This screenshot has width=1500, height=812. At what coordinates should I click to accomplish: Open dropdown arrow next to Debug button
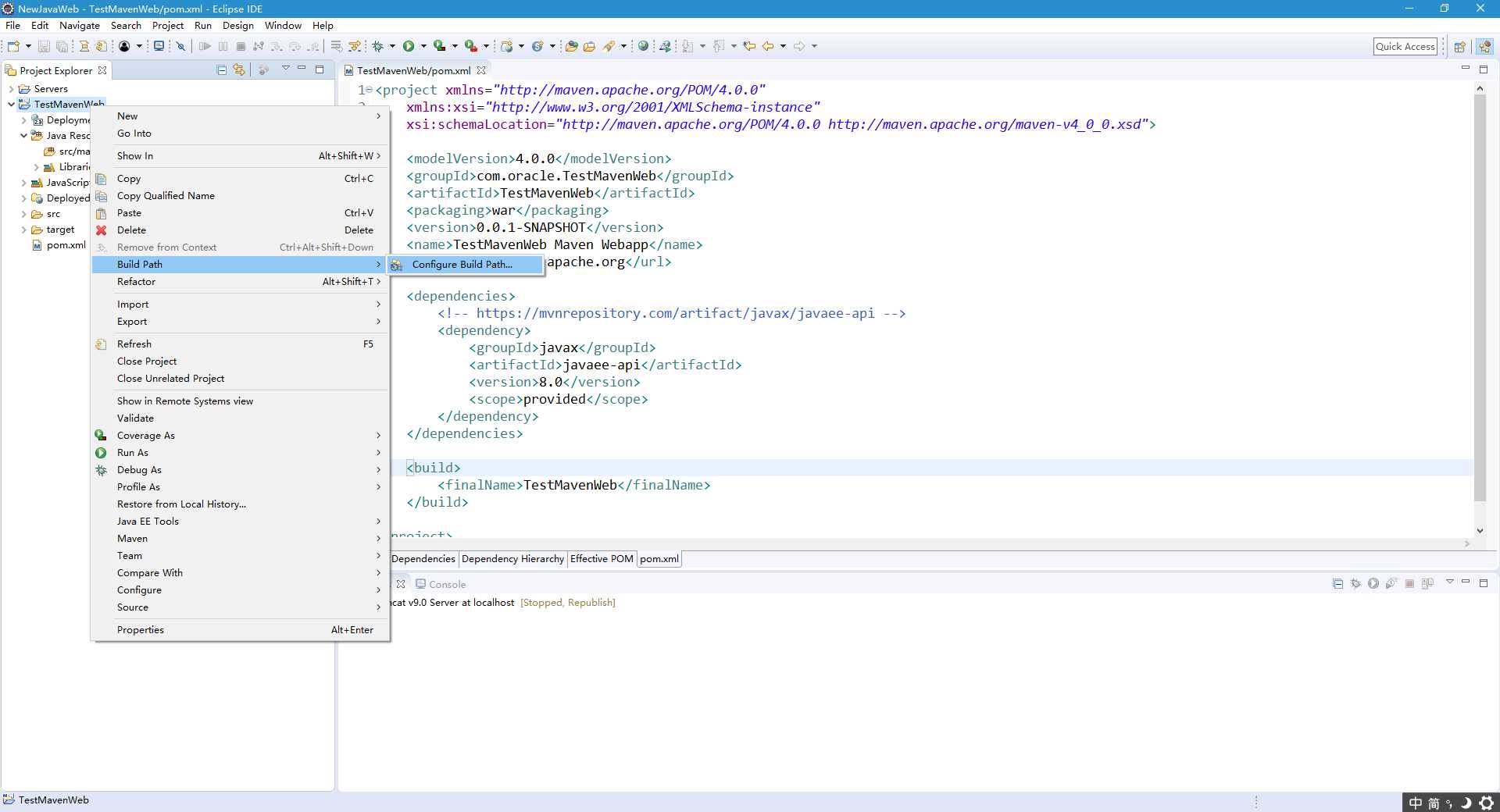392,46
